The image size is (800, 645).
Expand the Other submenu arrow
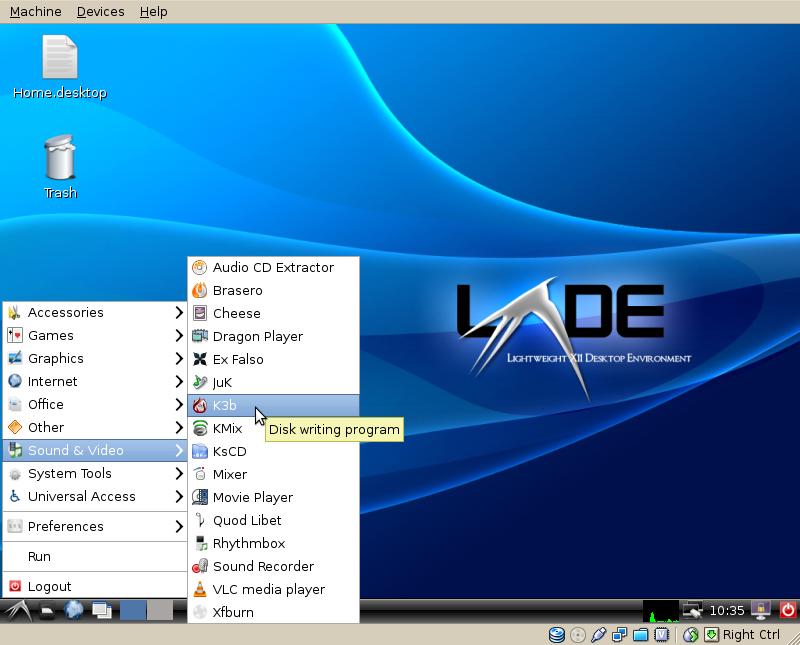click(179, 427)
